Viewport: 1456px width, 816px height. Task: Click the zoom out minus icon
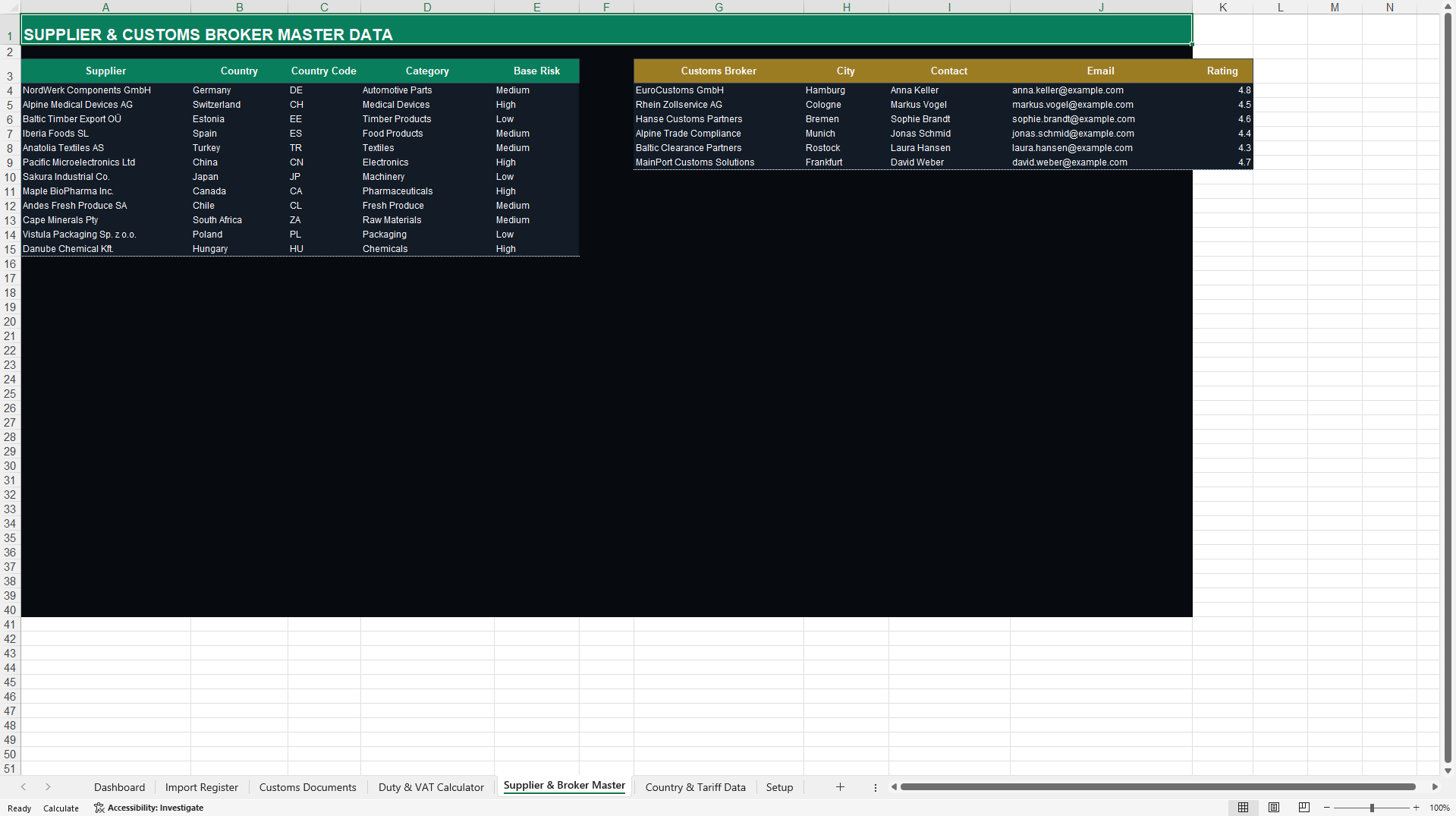pos(1327,808)
